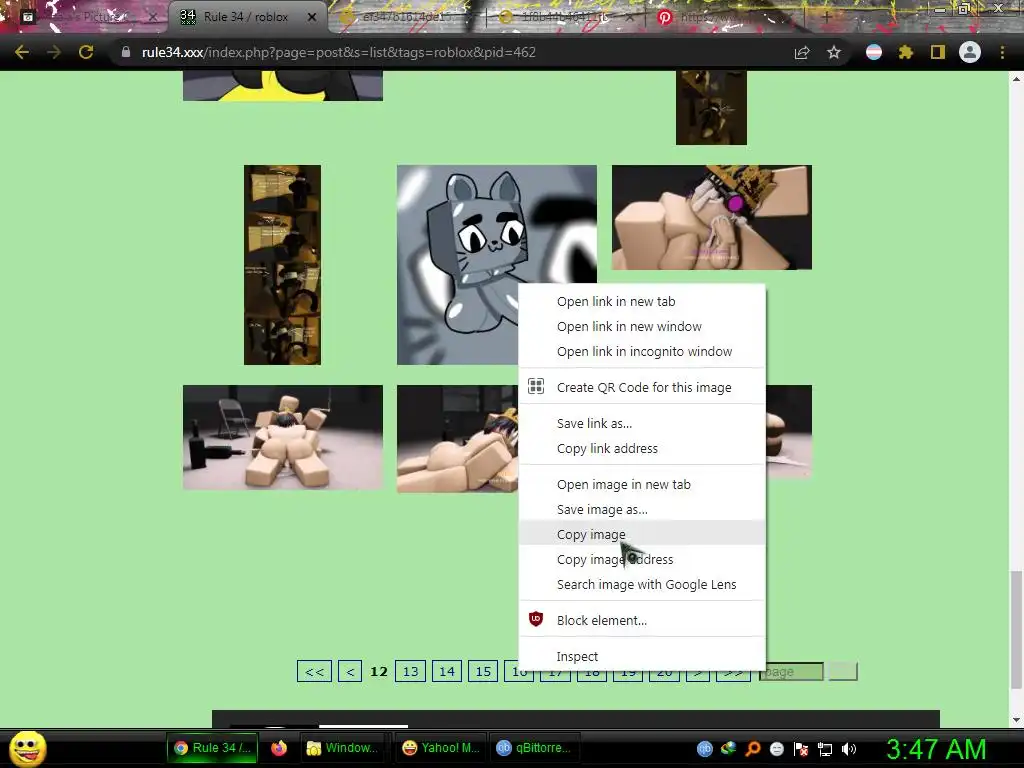Image resolution: width=1024 pixels, height=768 pixels.
Task: Click the qBittorrent tray icon
Action: 704,749
